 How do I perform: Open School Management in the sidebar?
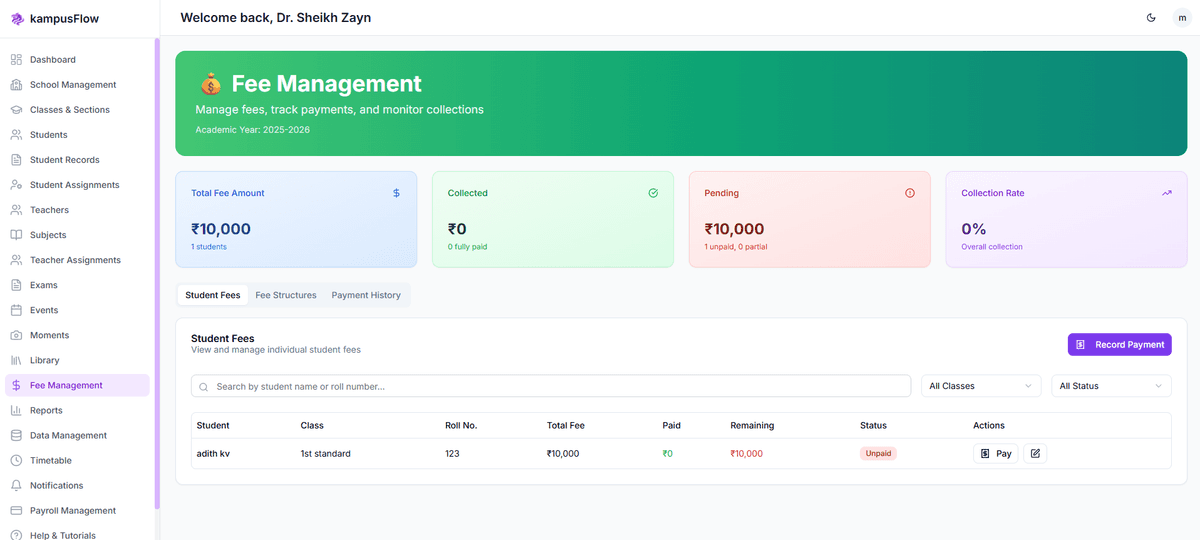click(77, 85)
